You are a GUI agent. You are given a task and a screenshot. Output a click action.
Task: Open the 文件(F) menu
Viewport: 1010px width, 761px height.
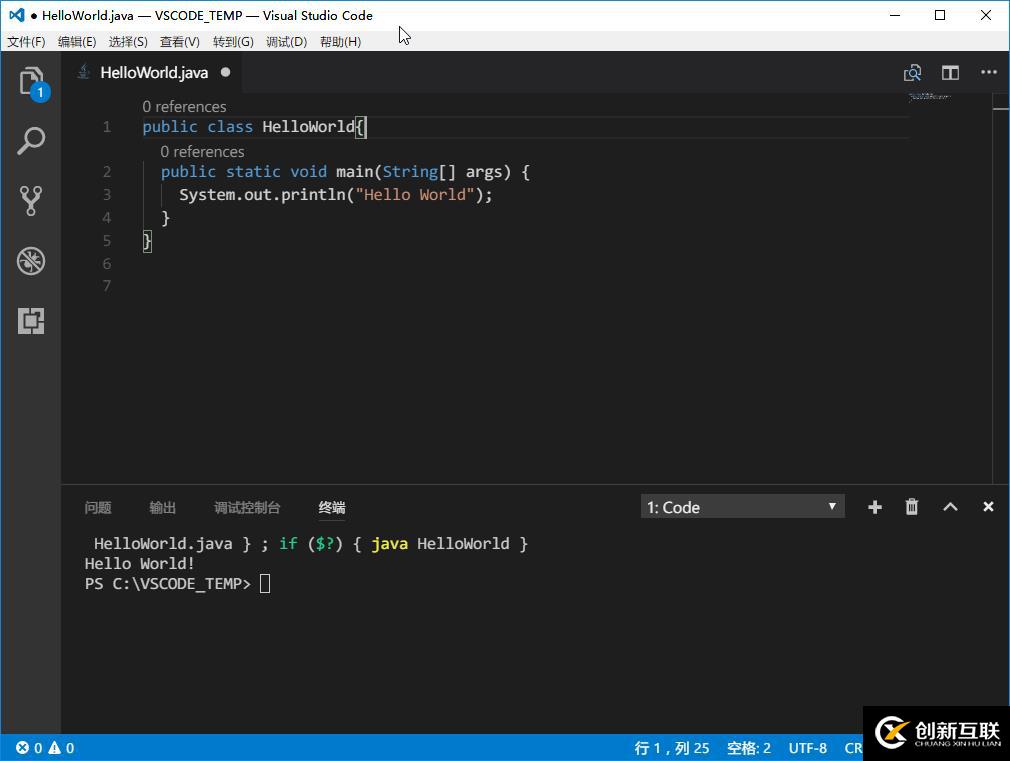[26, 42]
